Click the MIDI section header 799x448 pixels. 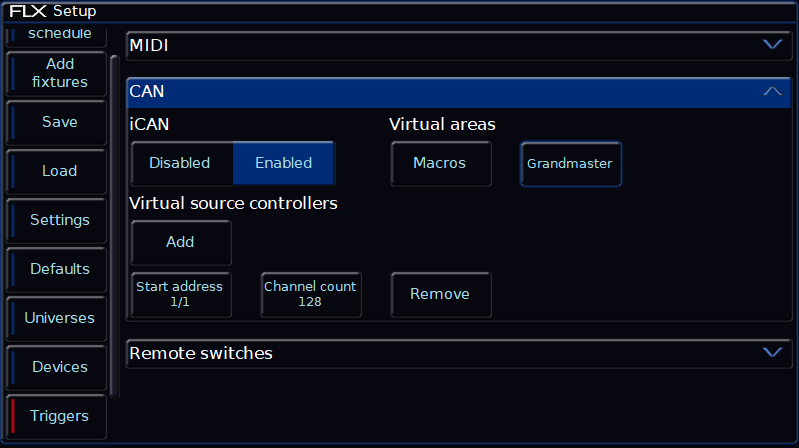(x=459, y=45)
